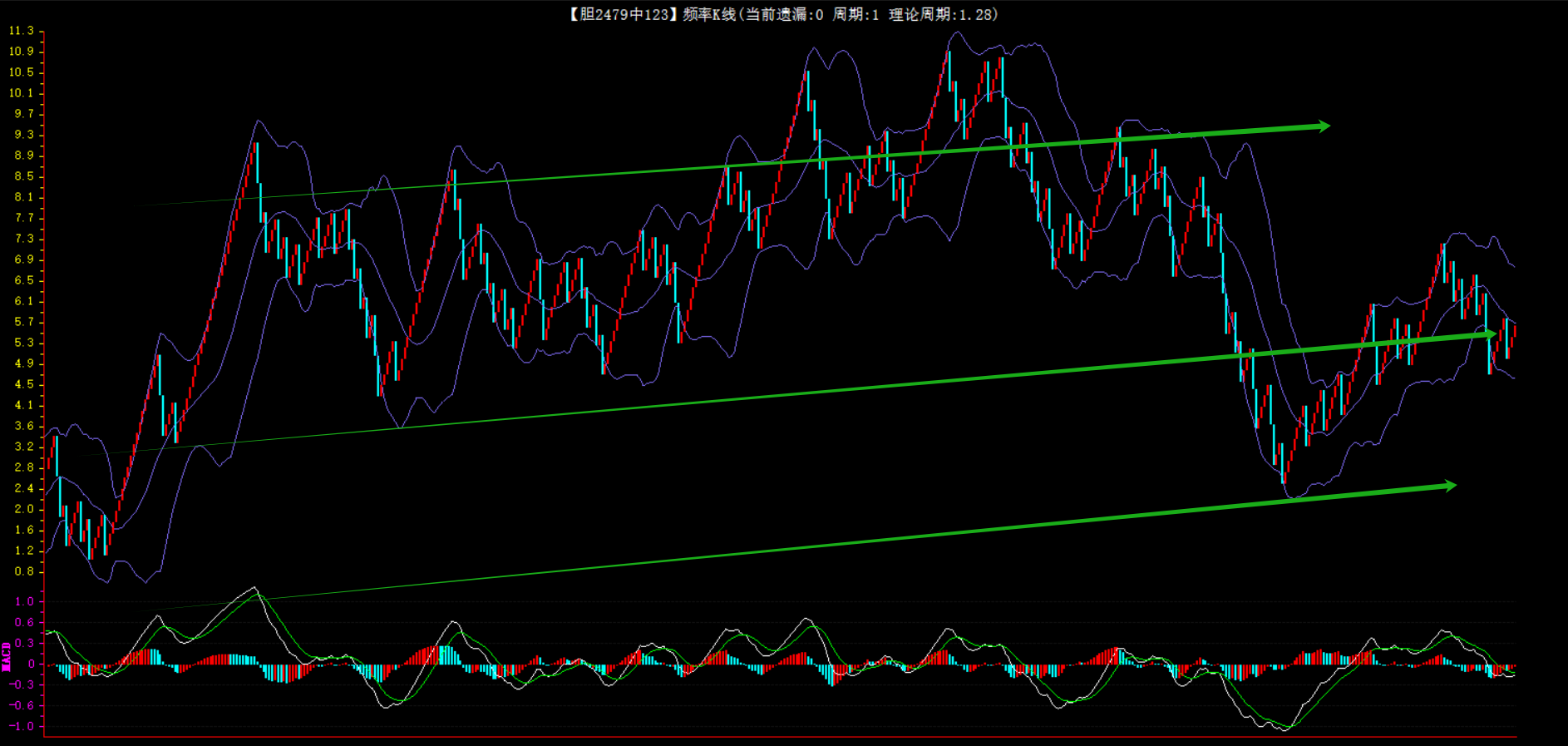Screen dimensions: 1568x746
Task: Click the 11.3 price axis label
Action: click(22, 31)
